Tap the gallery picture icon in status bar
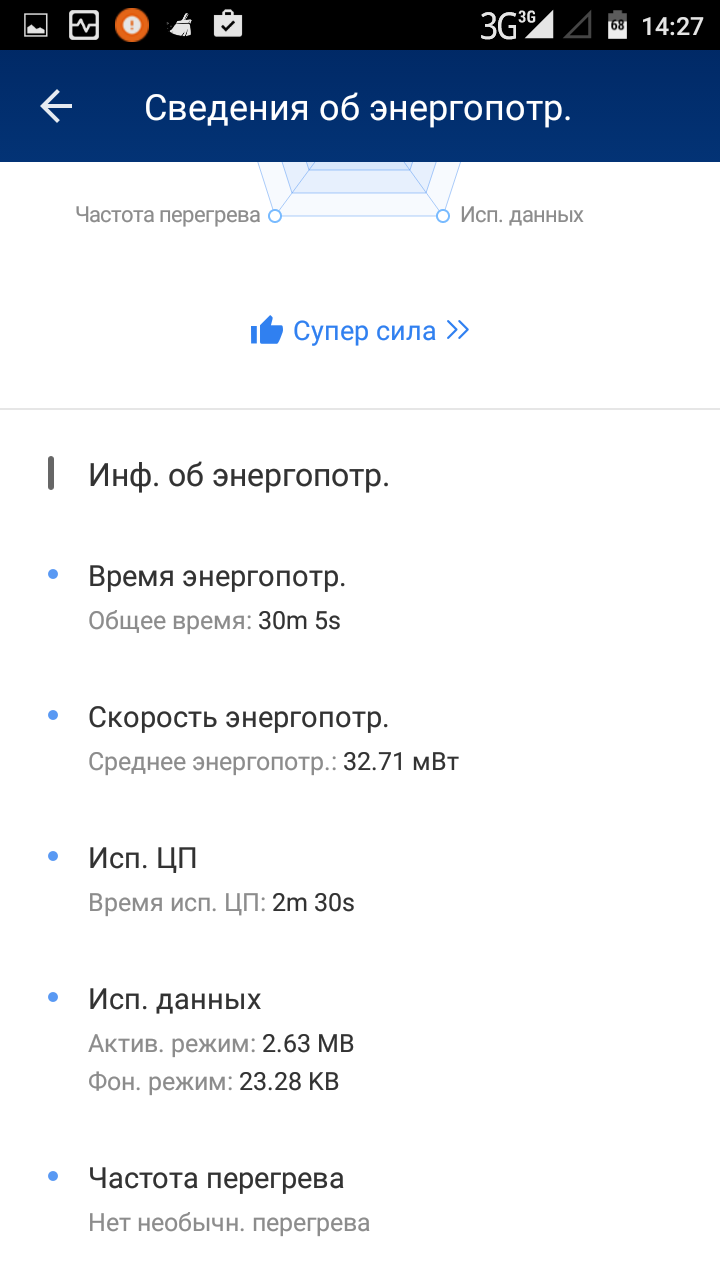720x1280 pixels. point(36,24)
